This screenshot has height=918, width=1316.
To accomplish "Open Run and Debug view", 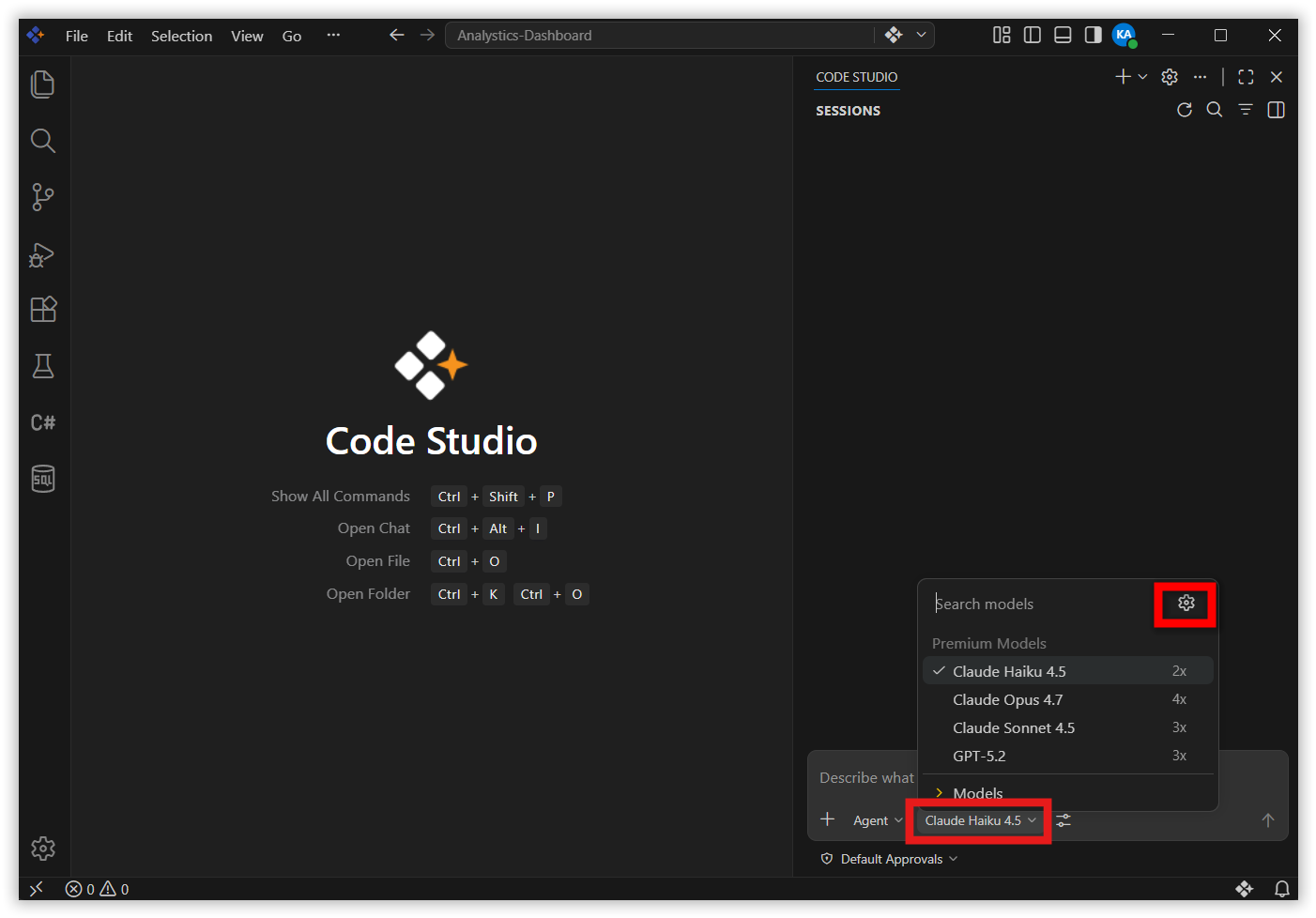I will [43, 254].
